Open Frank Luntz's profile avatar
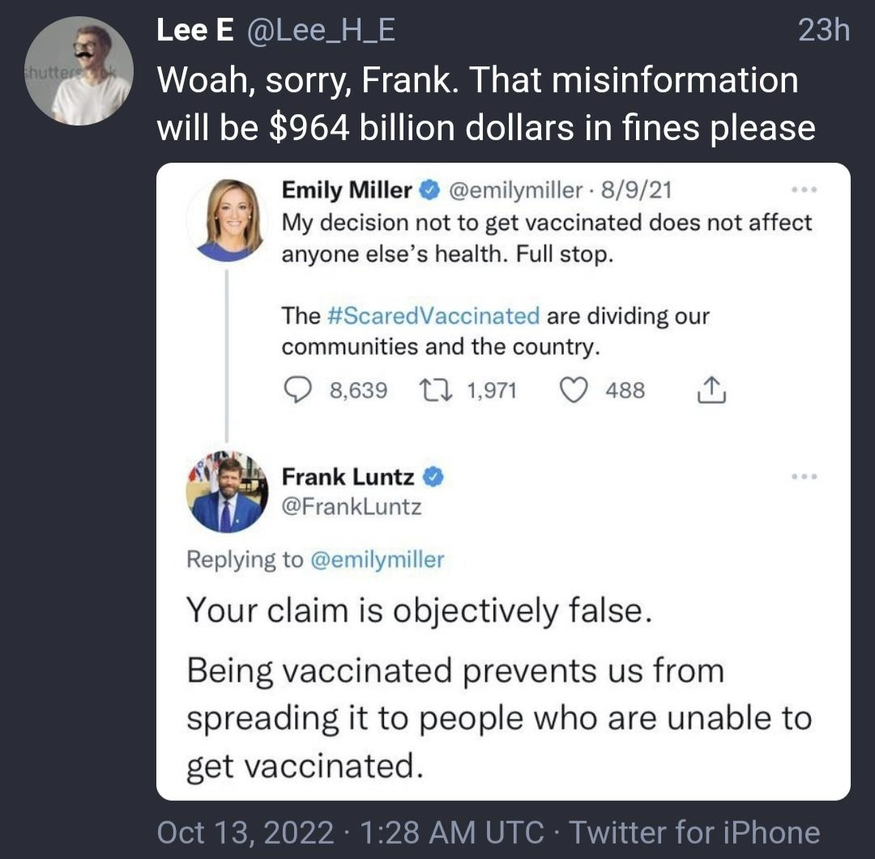Viewport: 875px width, 859px height. (x=228, y=491)
